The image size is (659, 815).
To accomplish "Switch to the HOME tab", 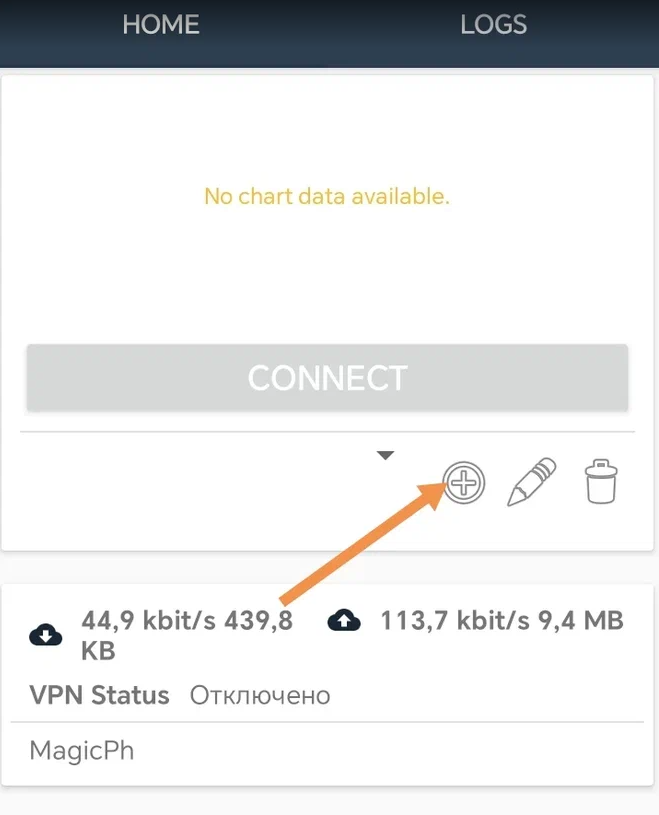I will [x=161, y=24].
